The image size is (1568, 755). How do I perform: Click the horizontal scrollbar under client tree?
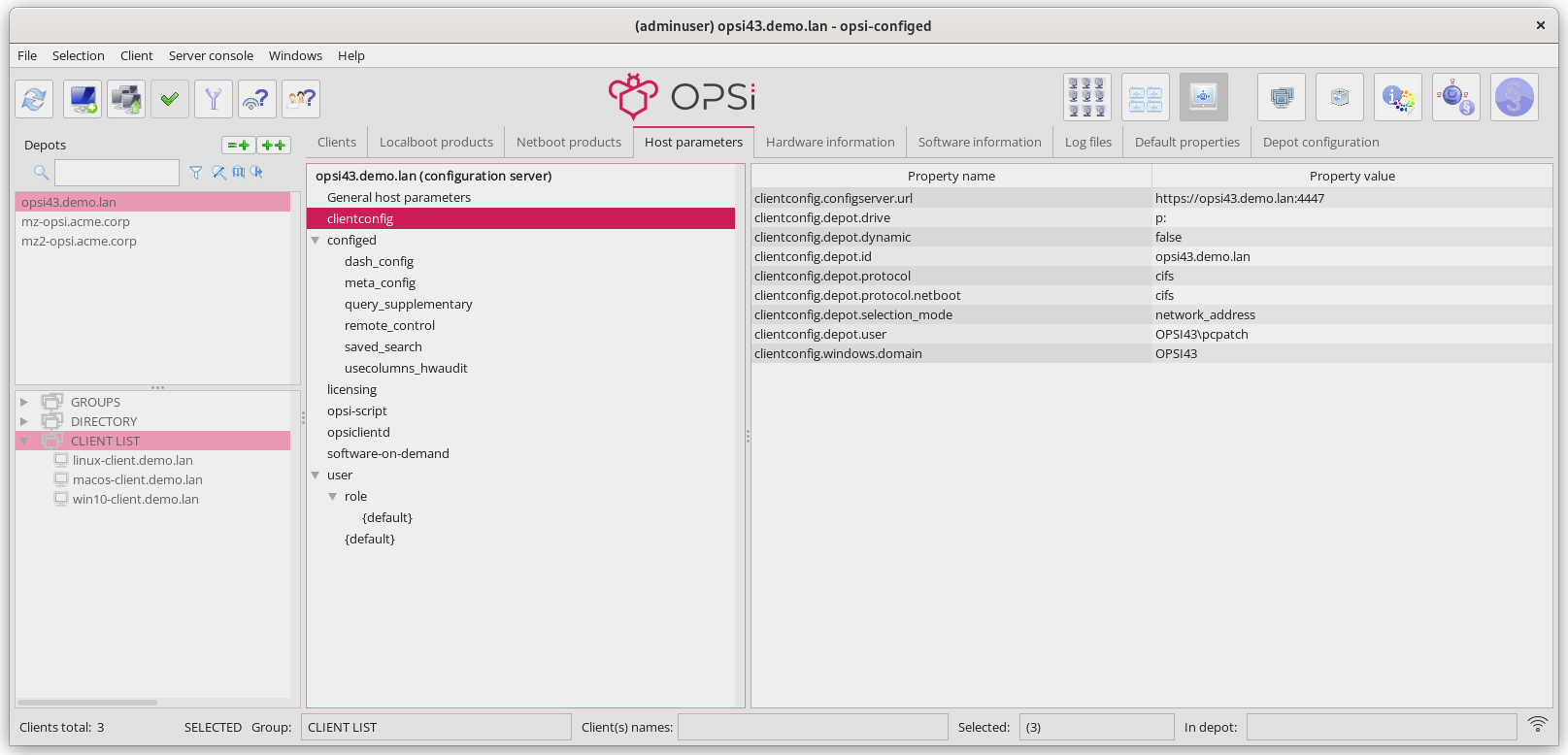[x=87, y=702]
